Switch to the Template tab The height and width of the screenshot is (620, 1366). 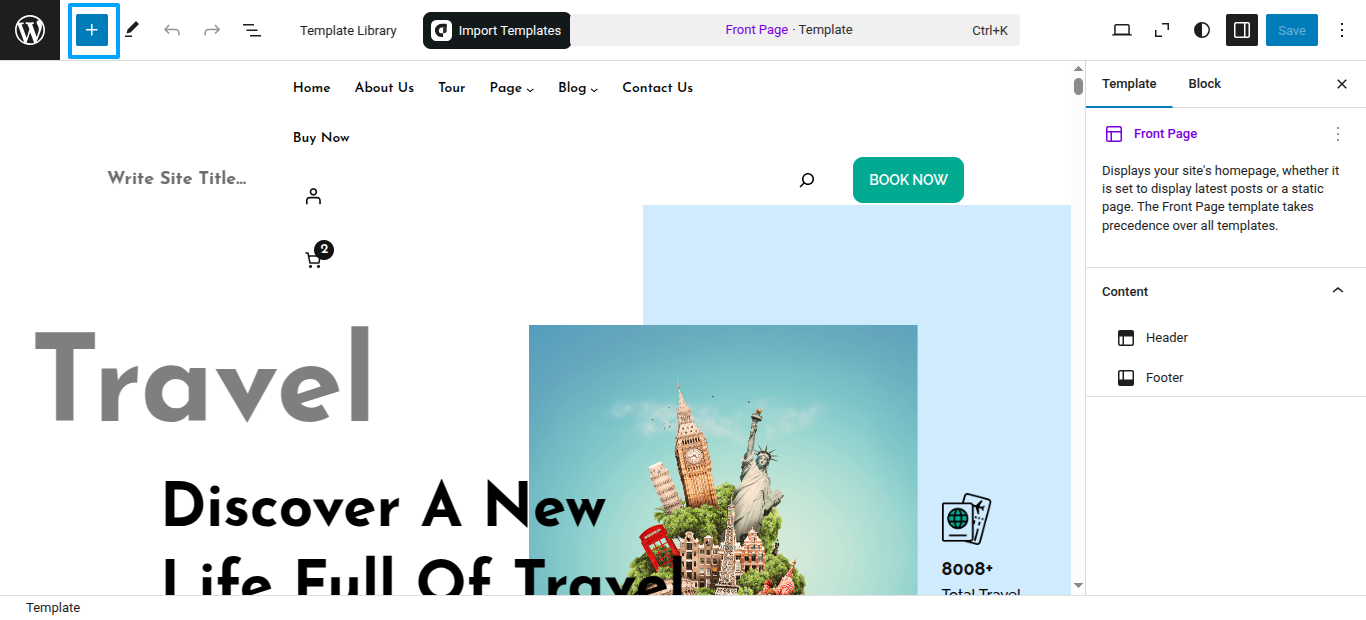pos(1129,84)
